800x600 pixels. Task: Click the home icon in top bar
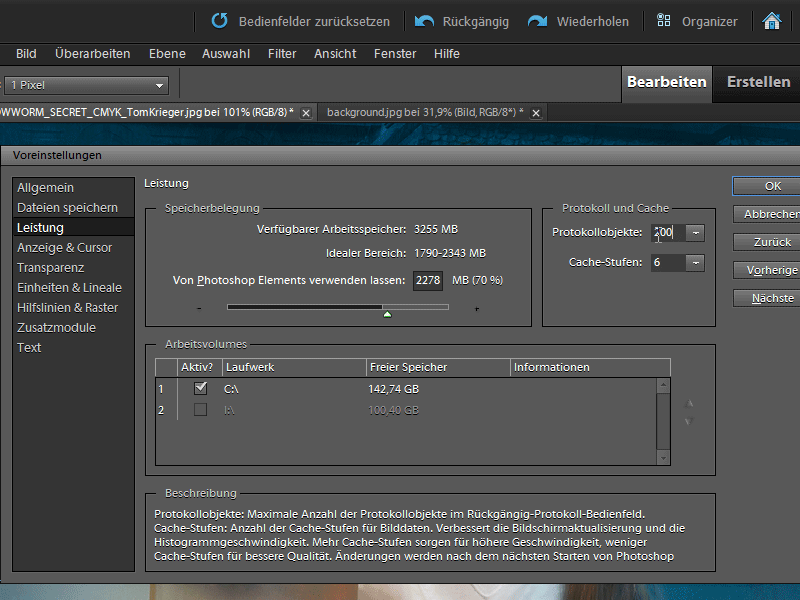click(x=771, y=21)
